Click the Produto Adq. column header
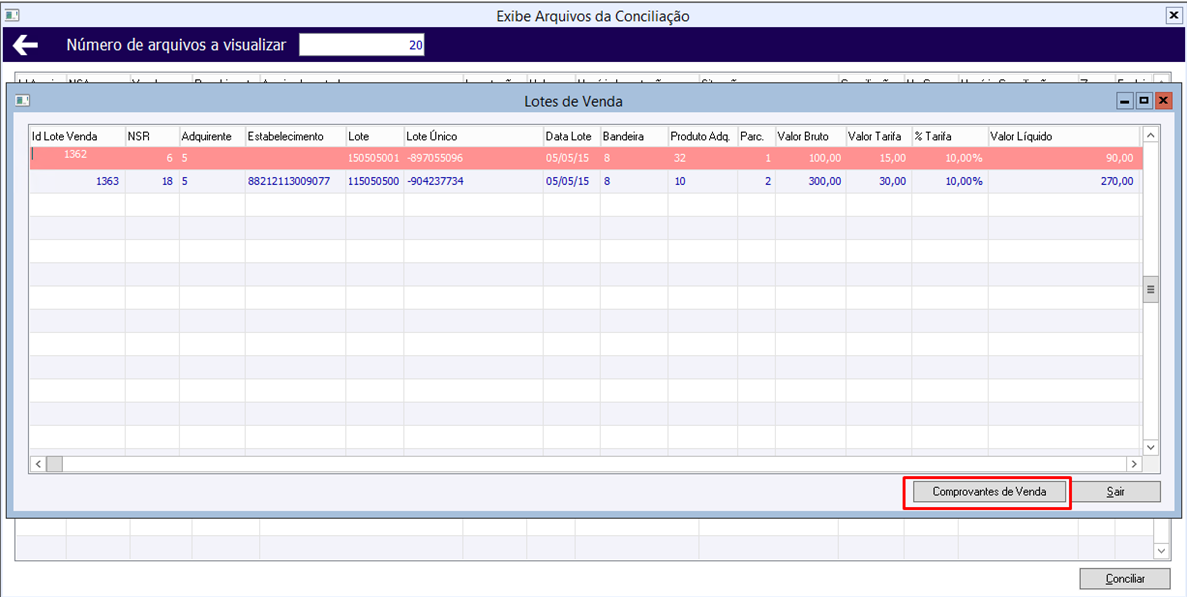Viewport: 1187px width, 597px height. (703, 136)
